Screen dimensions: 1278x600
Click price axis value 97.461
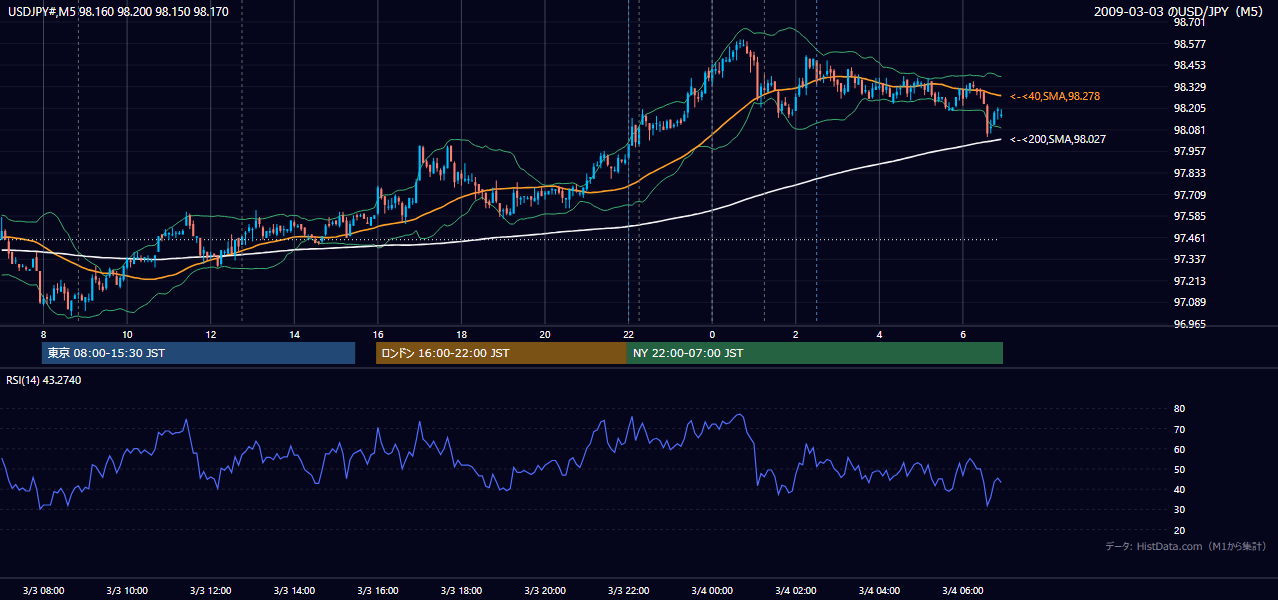click(x=1190, y=238)
